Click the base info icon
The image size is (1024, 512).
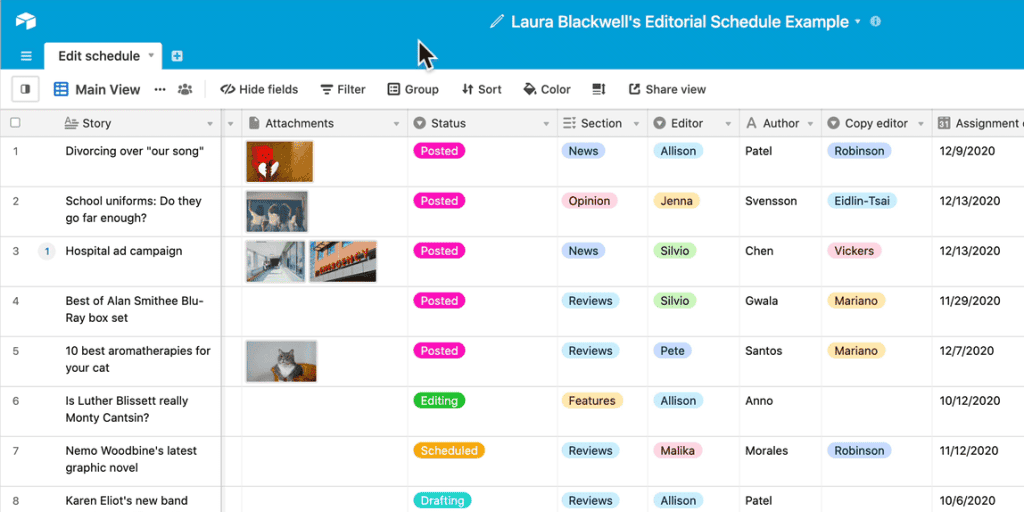(x=876, y=22)
